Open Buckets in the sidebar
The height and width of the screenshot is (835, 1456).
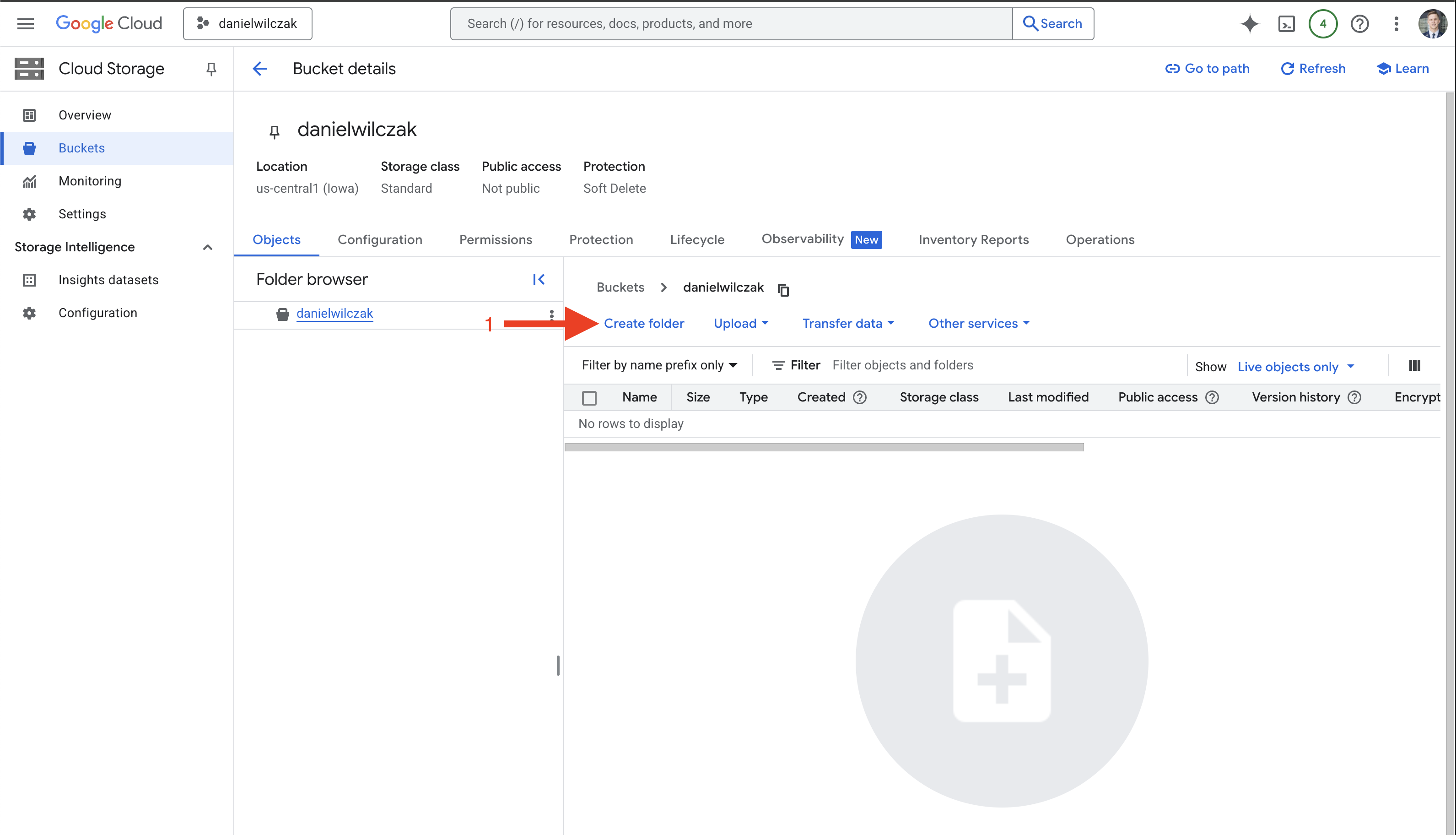click(117, 148)
